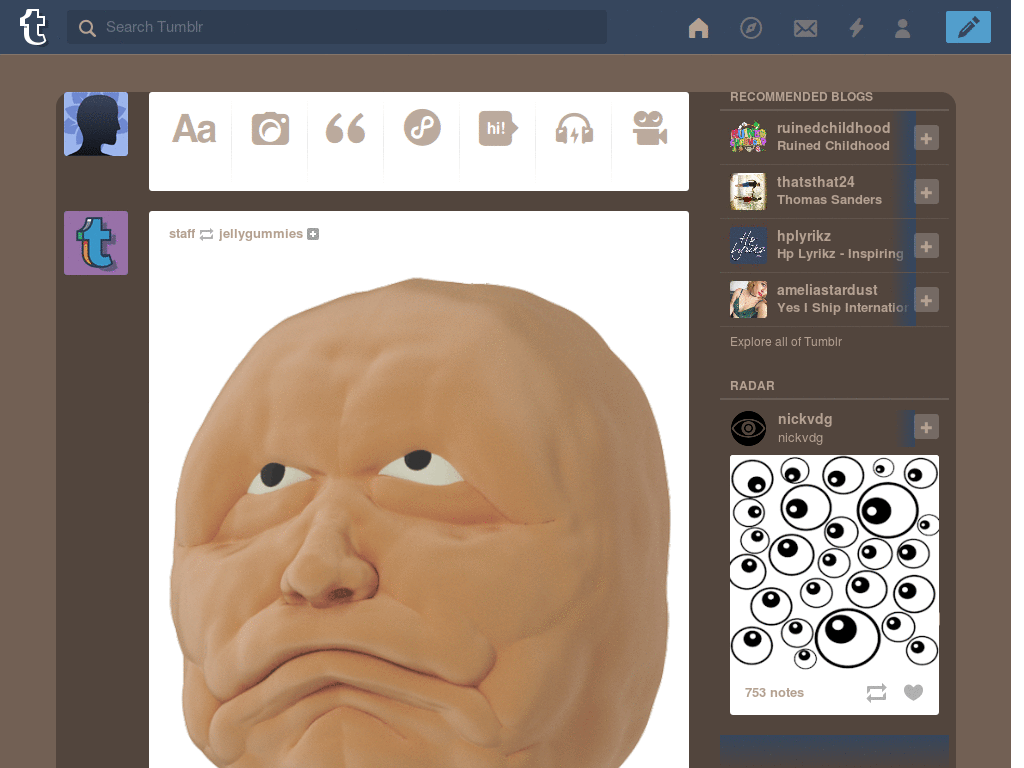The width and height of the screenshot is (1024, 768).
Task: Open the Home dashboard icon
Action: (x=698, y=28)
